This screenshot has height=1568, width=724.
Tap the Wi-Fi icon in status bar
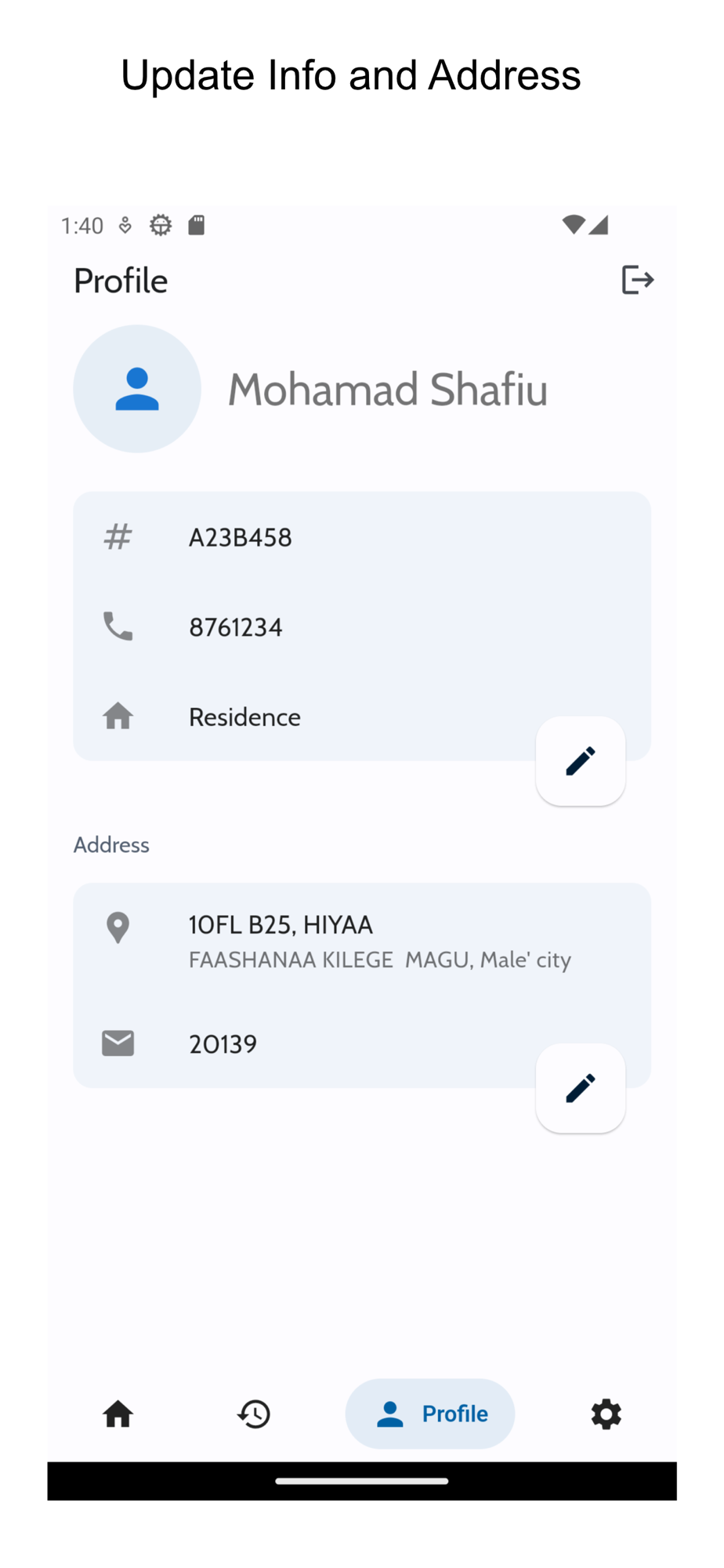[x=574, y=225]
